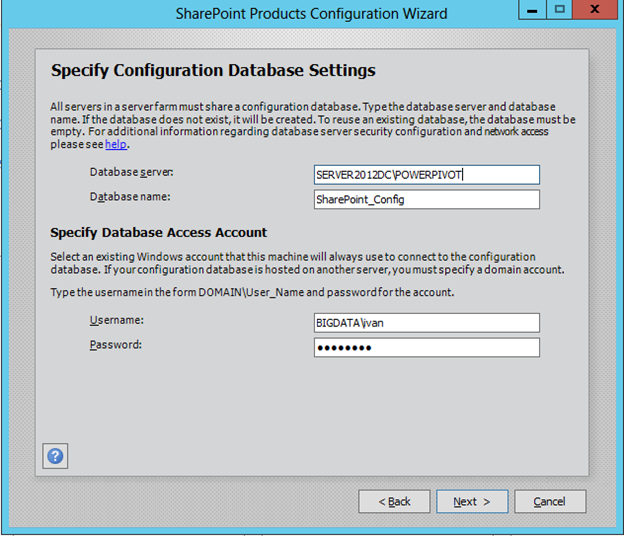Focus the Database name text box
The height and width of the screenshot is (536, 624).
tap(426, 199)
